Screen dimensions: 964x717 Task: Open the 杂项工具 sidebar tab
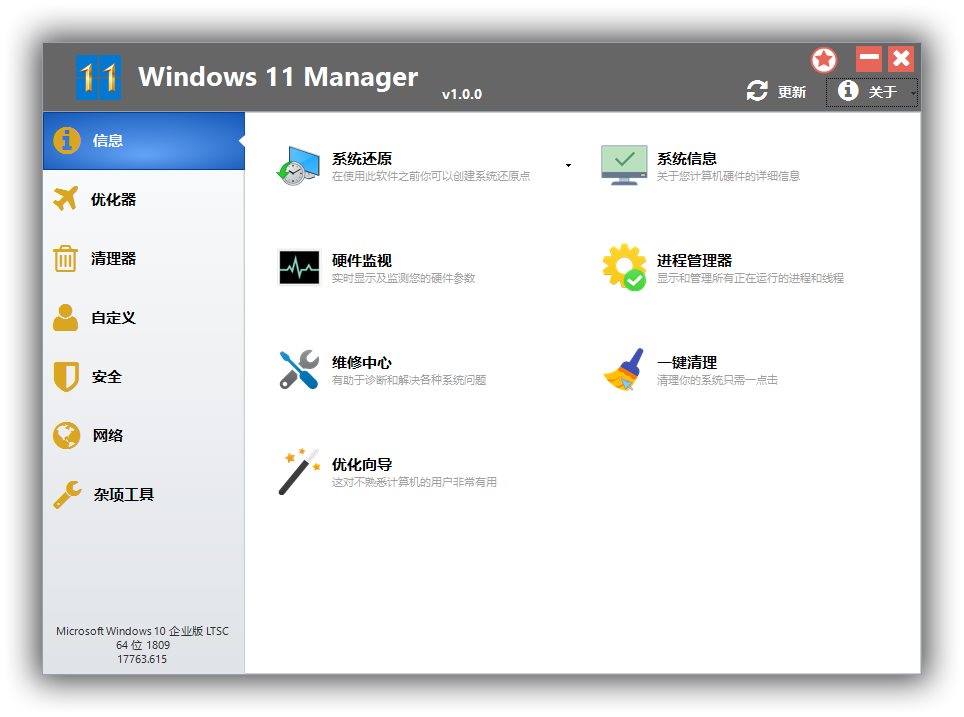[144, 494]
